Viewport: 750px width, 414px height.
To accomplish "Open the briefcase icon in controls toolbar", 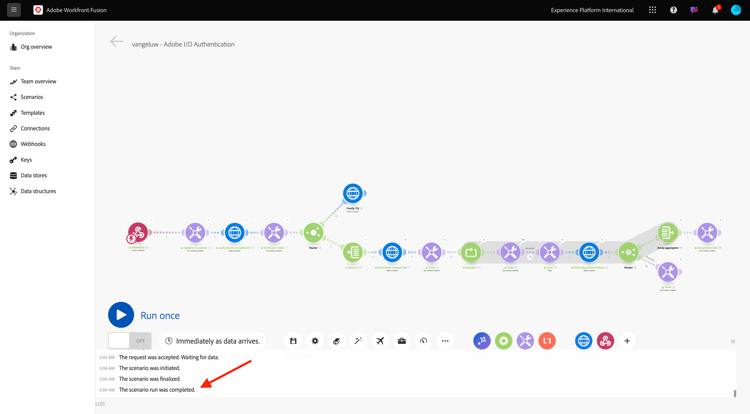I will [x=402, y=341].
